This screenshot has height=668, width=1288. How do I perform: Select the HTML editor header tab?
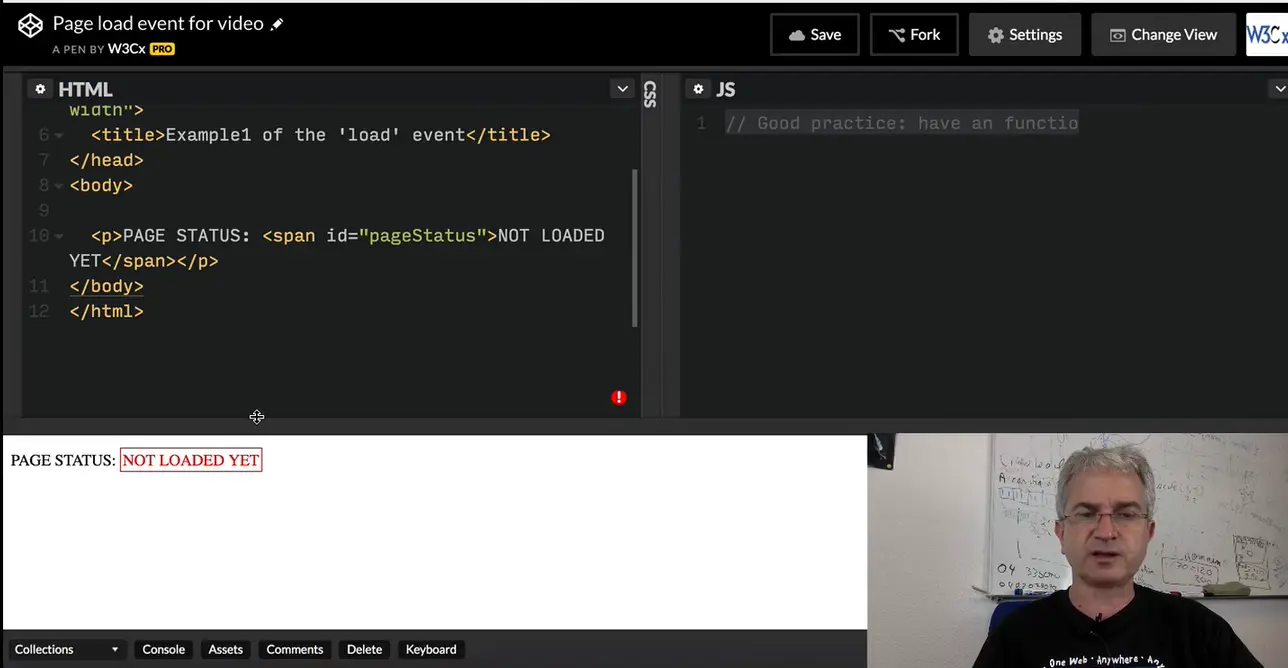click(x=85, y=89)
